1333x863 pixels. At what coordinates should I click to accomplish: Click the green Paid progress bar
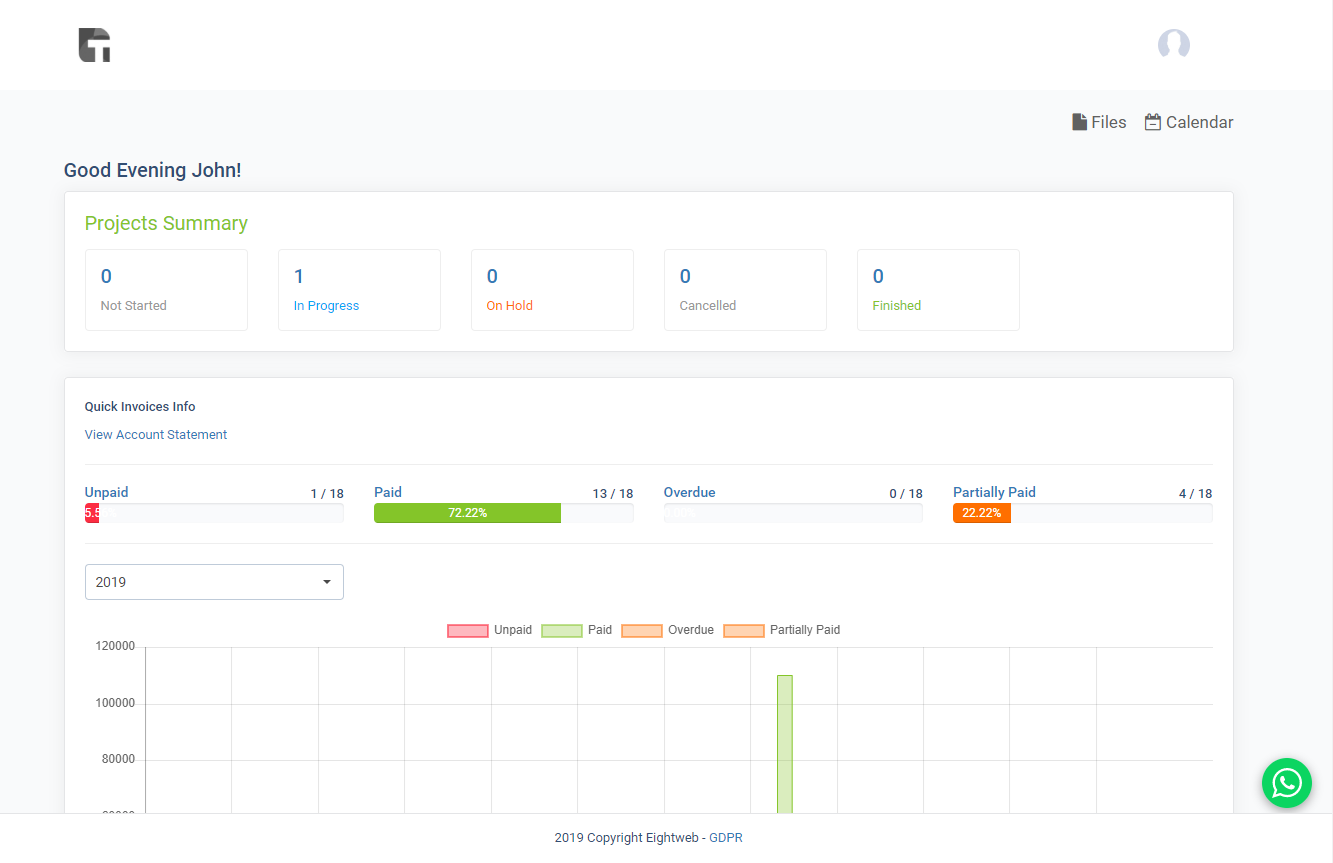[467, 513]
